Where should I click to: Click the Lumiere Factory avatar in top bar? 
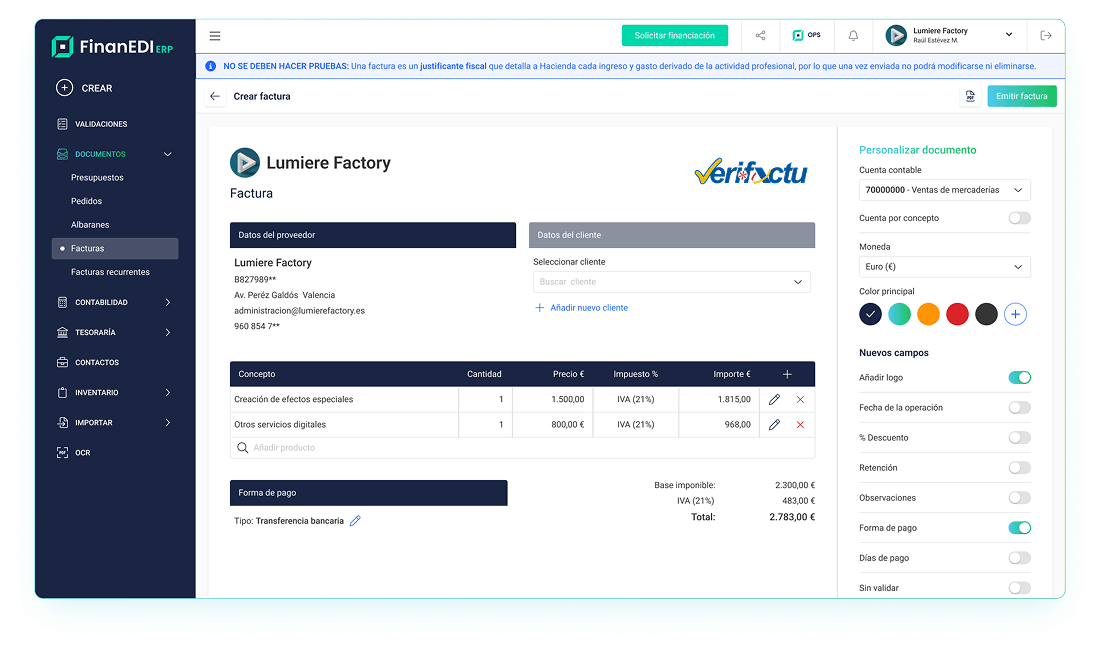tap(896, 35)
